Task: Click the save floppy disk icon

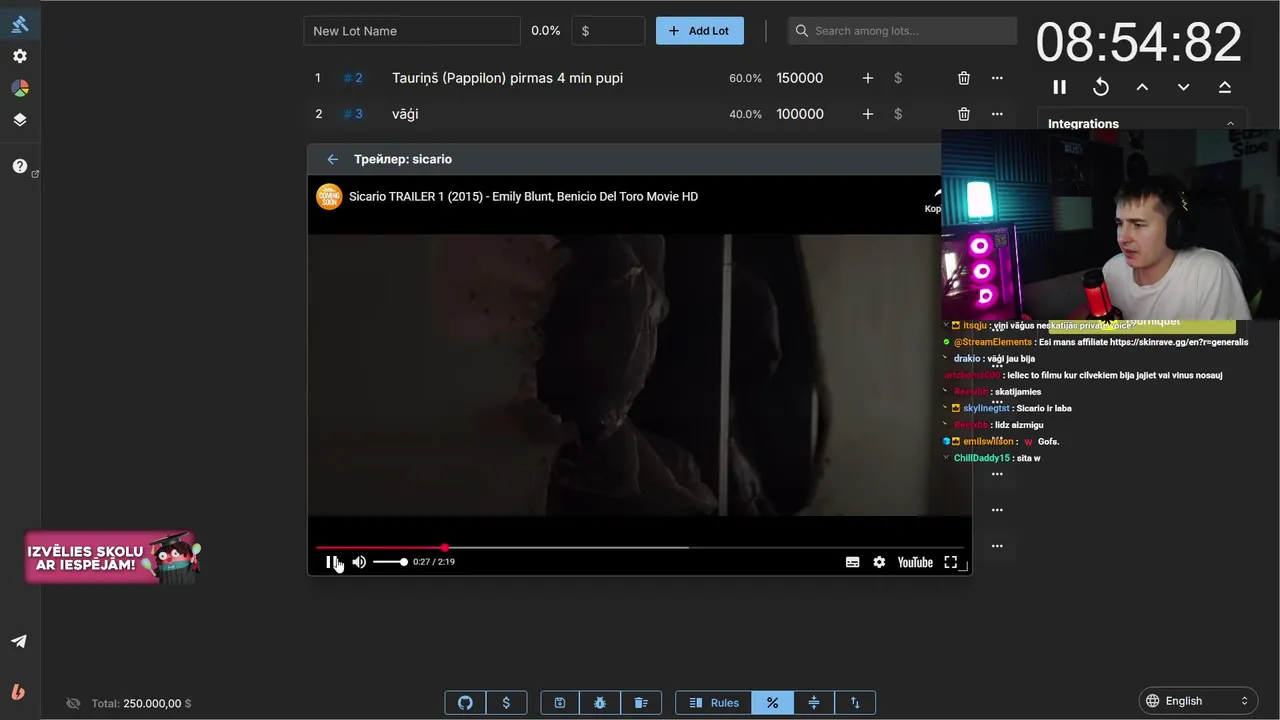Action: [x=560, y=703]
